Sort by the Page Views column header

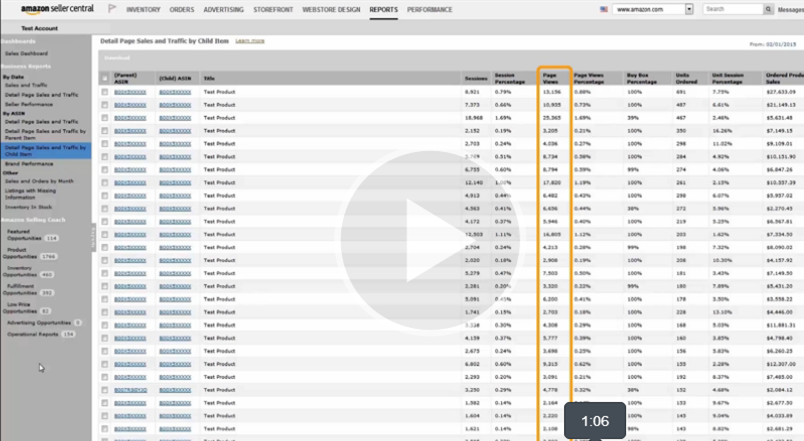click(551, 78)
